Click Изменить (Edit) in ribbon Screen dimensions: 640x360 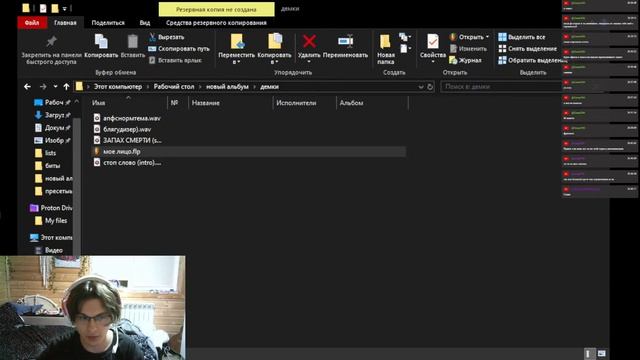pyautogui.click(x=468, y=49)
